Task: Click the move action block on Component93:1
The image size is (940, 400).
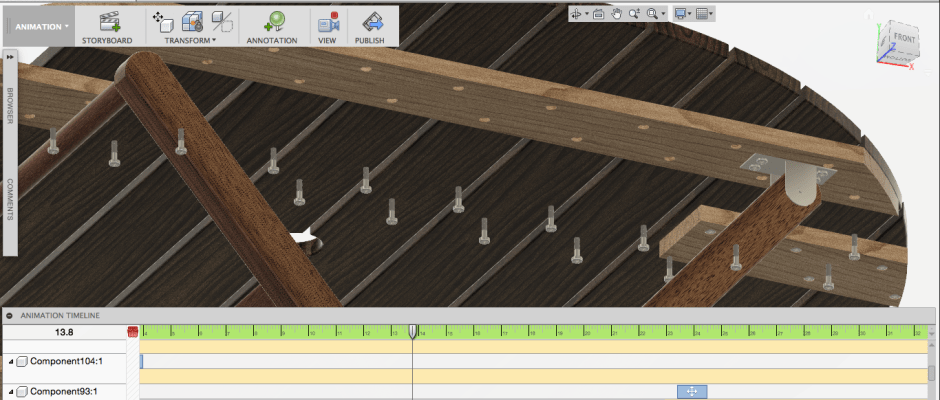Action: click(x=692, y=392)
